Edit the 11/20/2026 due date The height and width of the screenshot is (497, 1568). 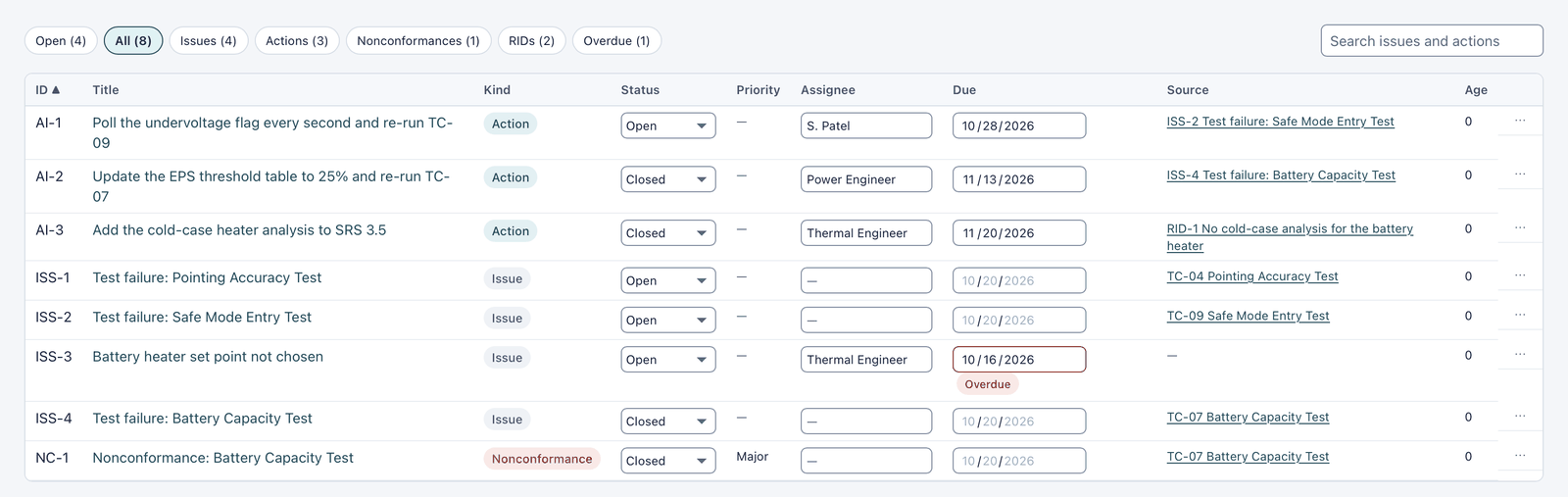click(x=1019, y=233)
